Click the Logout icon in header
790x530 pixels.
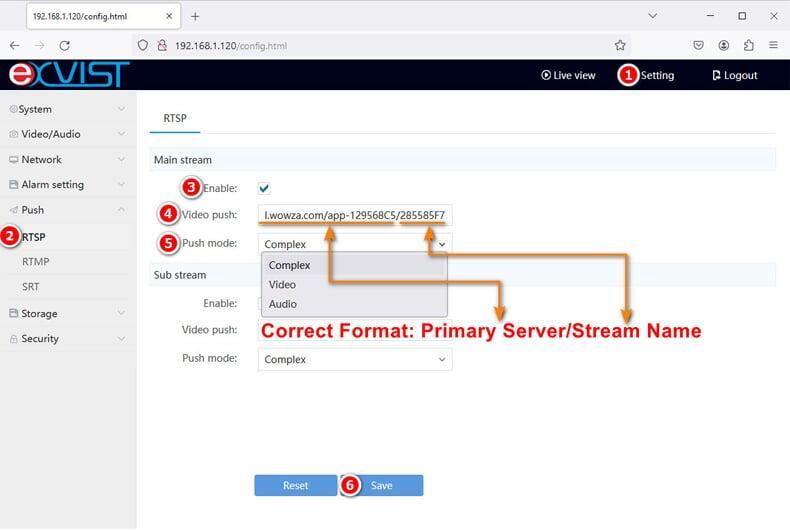tap(716, 75)
